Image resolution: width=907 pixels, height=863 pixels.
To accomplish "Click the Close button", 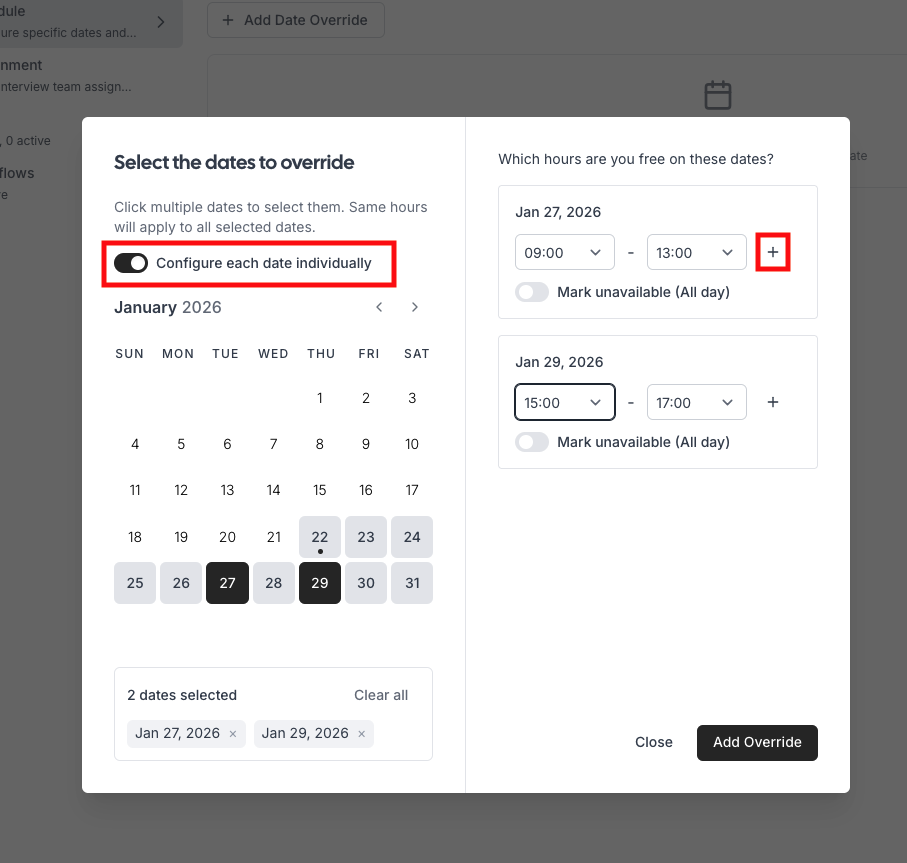I will pos(654,743).
